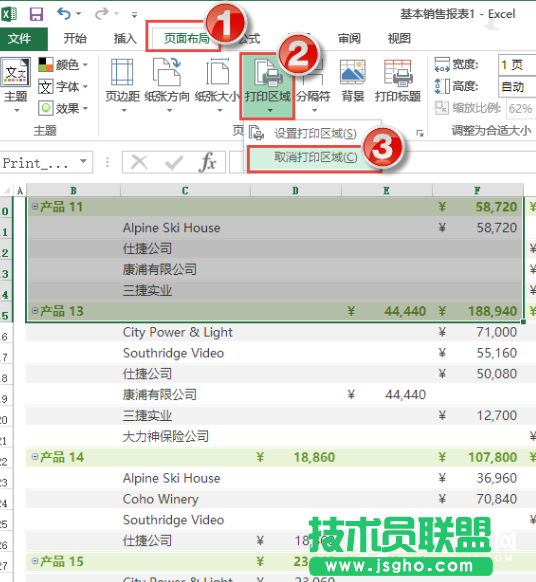Click cell showing 188,940

click(x=478, y=311)
